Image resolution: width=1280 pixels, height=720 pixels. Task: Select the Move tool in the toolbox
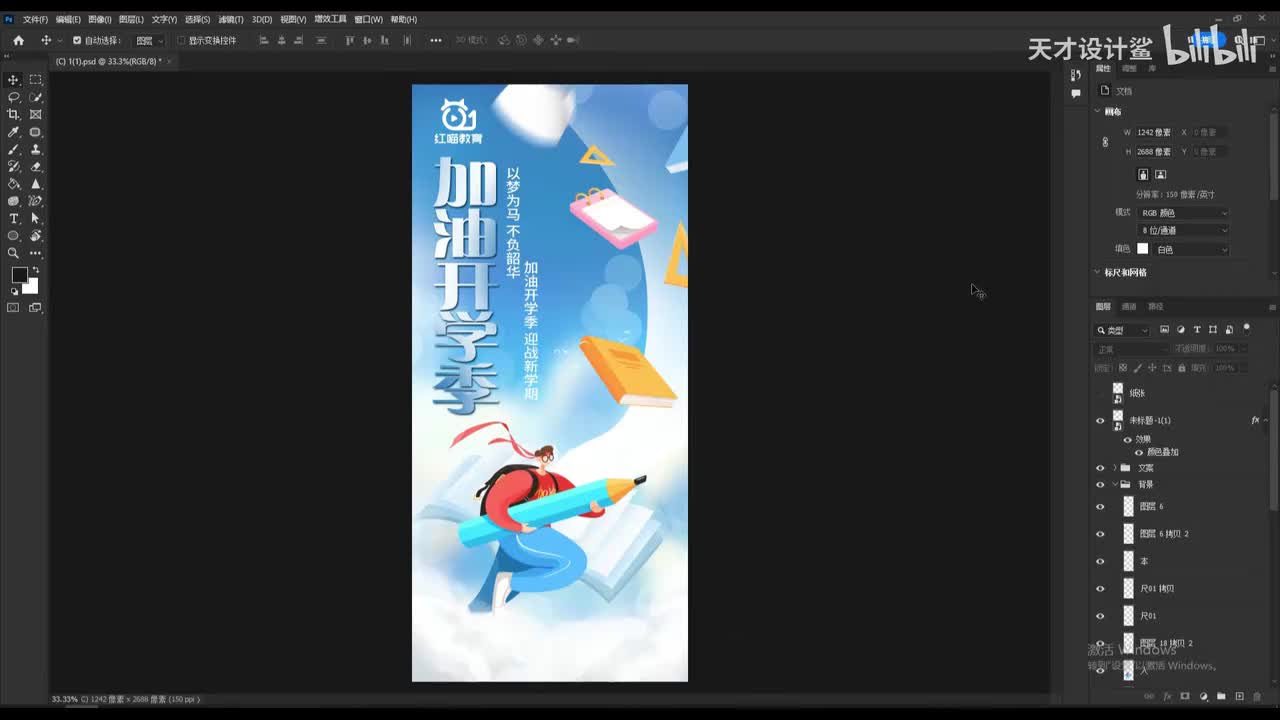point(14,80)
